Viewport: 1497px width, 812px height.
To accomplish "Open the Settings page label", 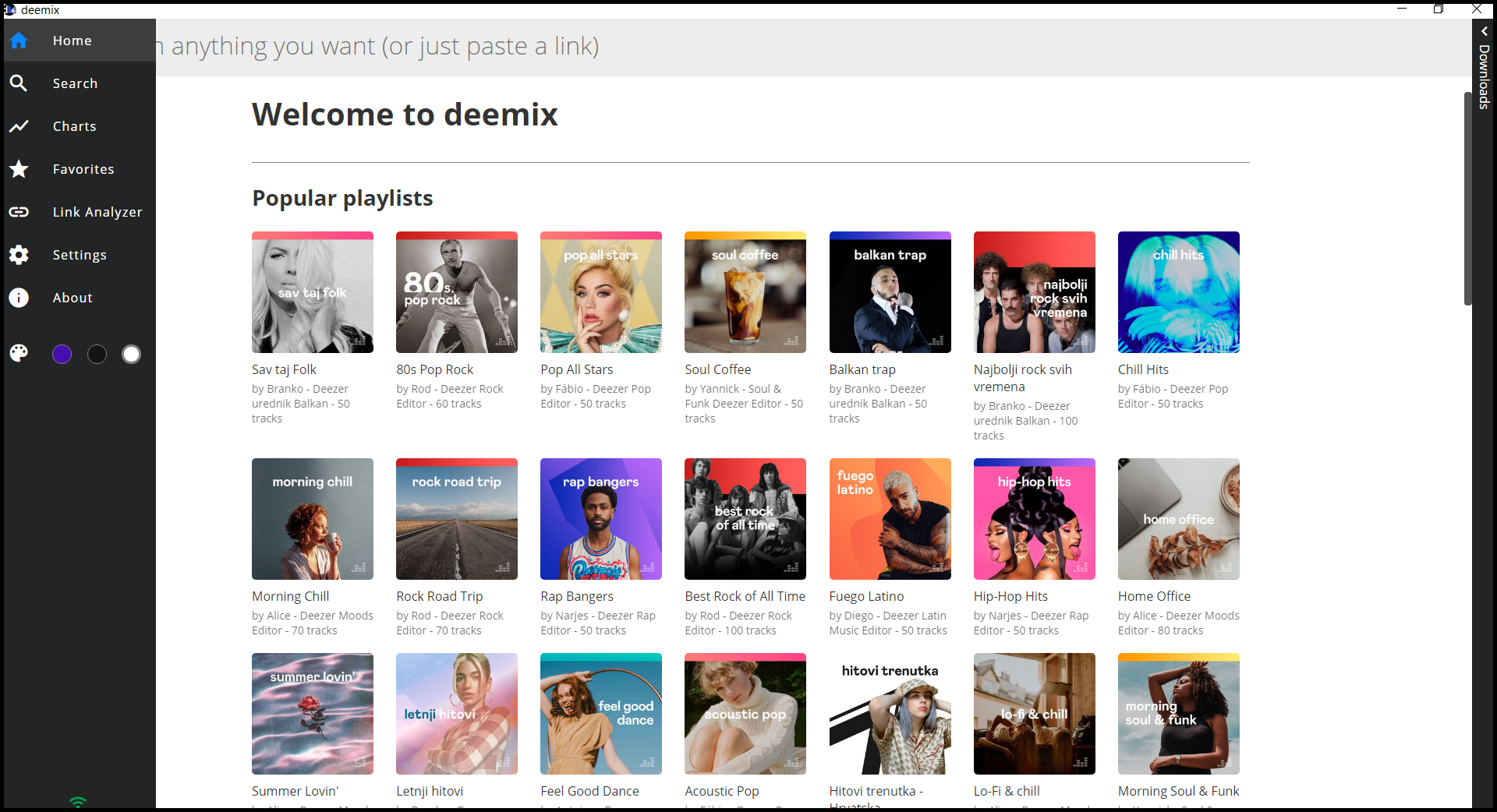I will pyautogui.click(x=80, y=255).
